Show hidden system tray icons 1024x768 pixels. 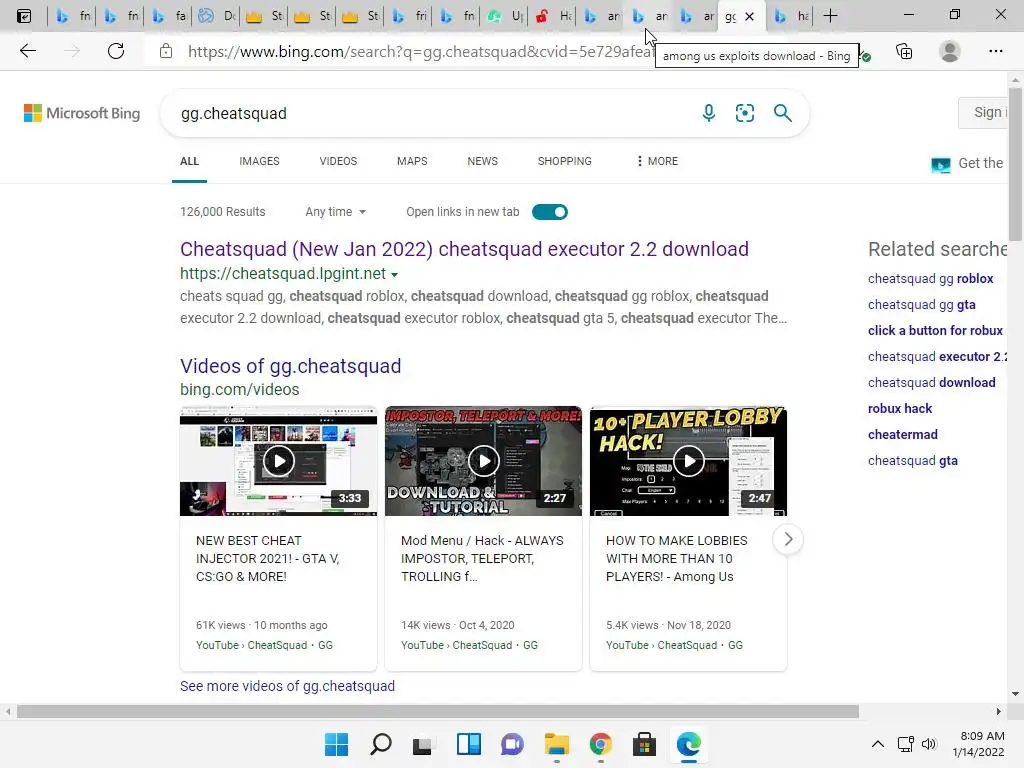coord(878,744)
